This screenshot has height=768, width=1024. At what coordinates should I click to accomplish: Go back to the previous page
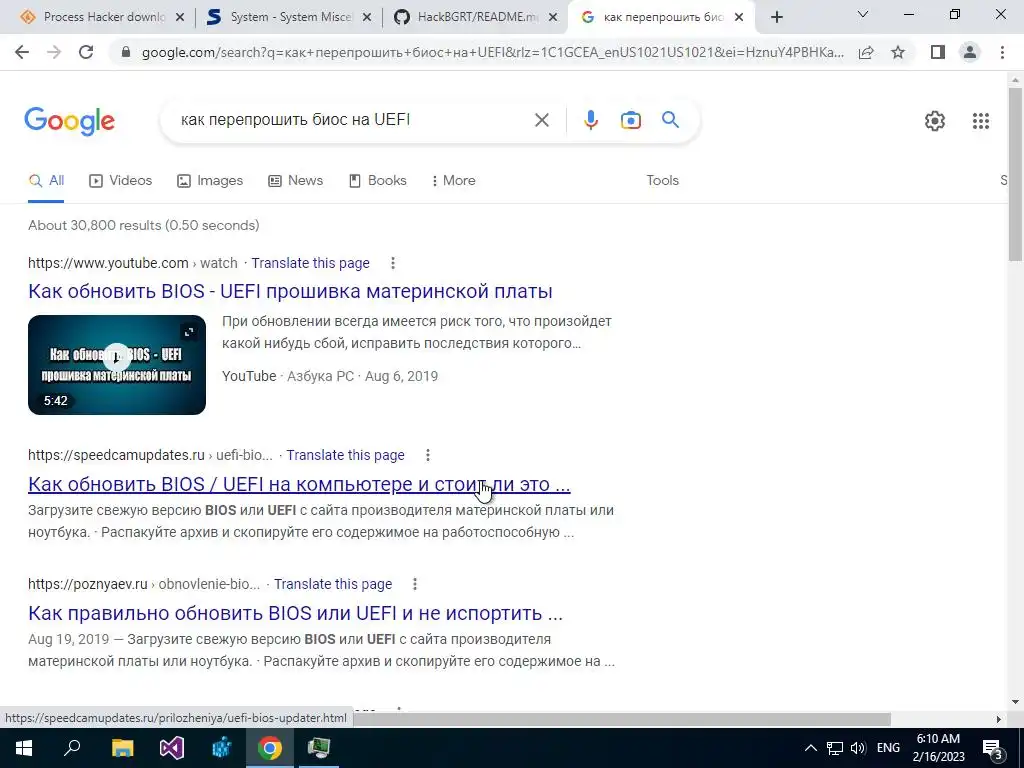point(22,52)
